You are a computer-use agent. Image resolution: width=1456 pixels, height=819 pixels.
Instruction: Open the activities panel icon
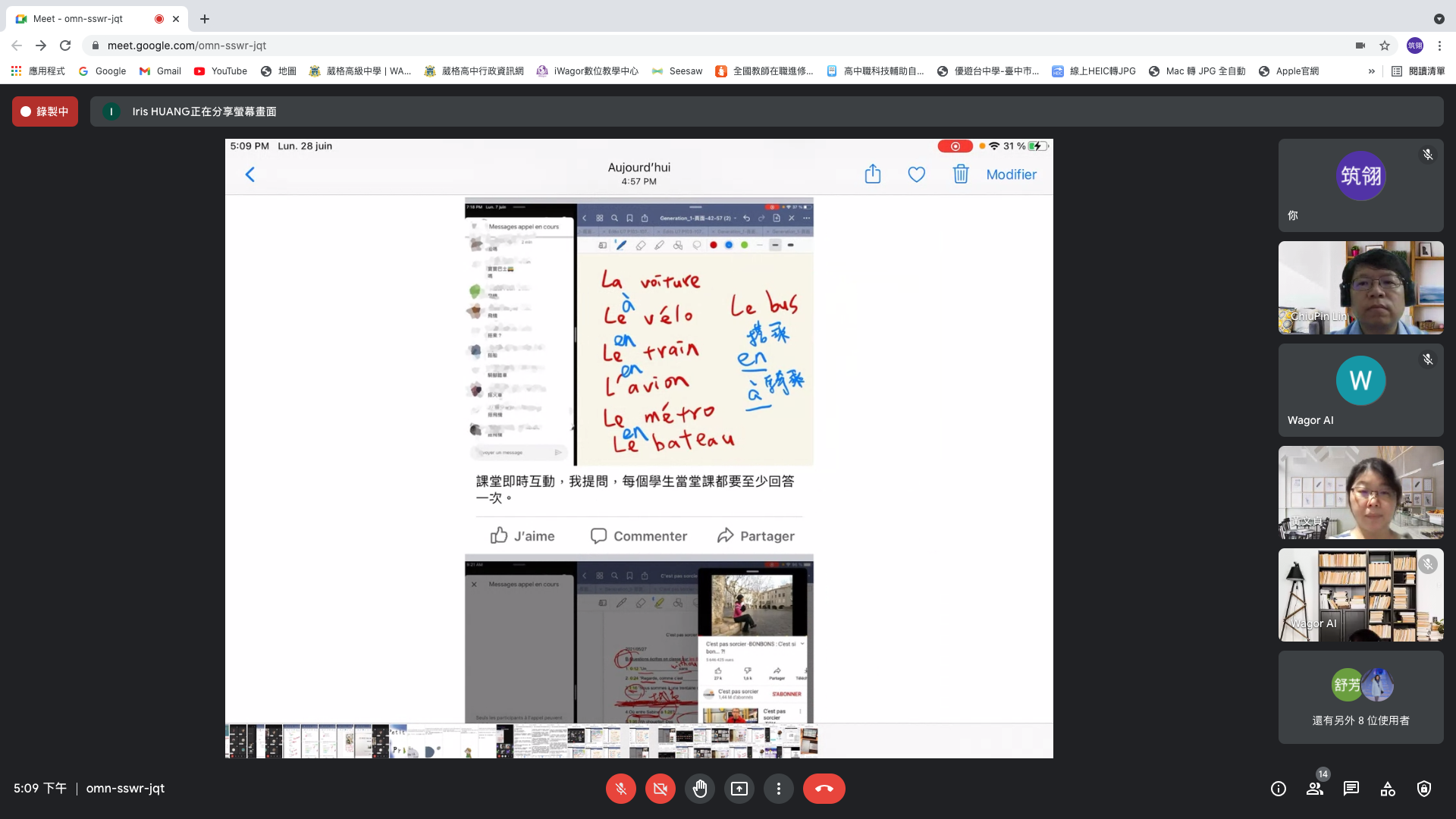pyautogui.click(x=1388, y=789)
